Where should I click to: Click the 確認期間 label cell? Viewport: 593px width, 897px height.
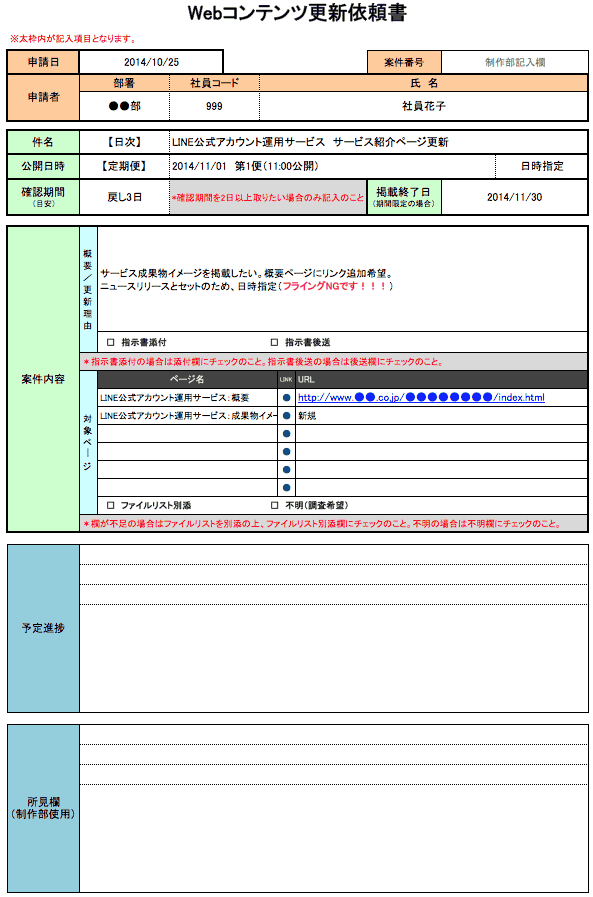(x=43, y=197)
